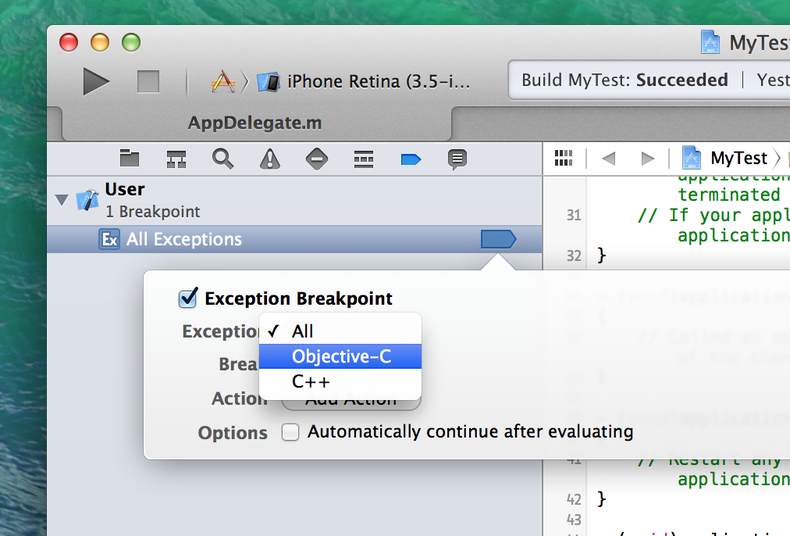The width and height of the screenshot is (790, 536).
Task: Show the Log navigator speech bubble
Action: (457, 159)
